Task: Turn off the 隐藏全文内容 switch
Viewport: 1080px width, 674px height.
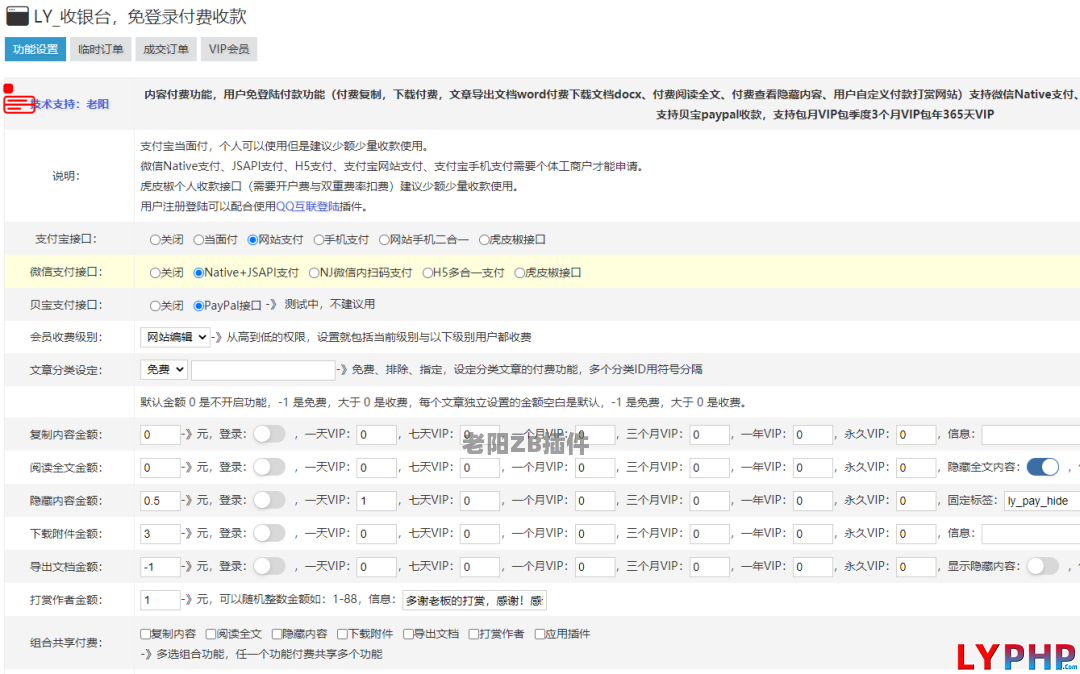Action: pyautogui.click(x=1043, y=467)
